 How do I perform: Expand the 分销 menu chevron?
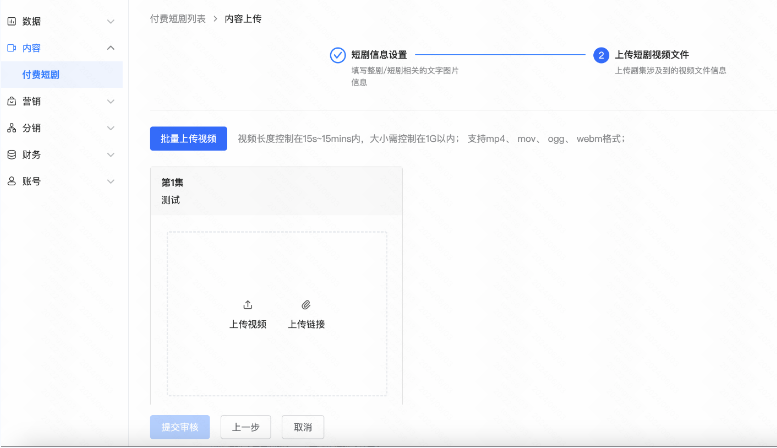111,128
